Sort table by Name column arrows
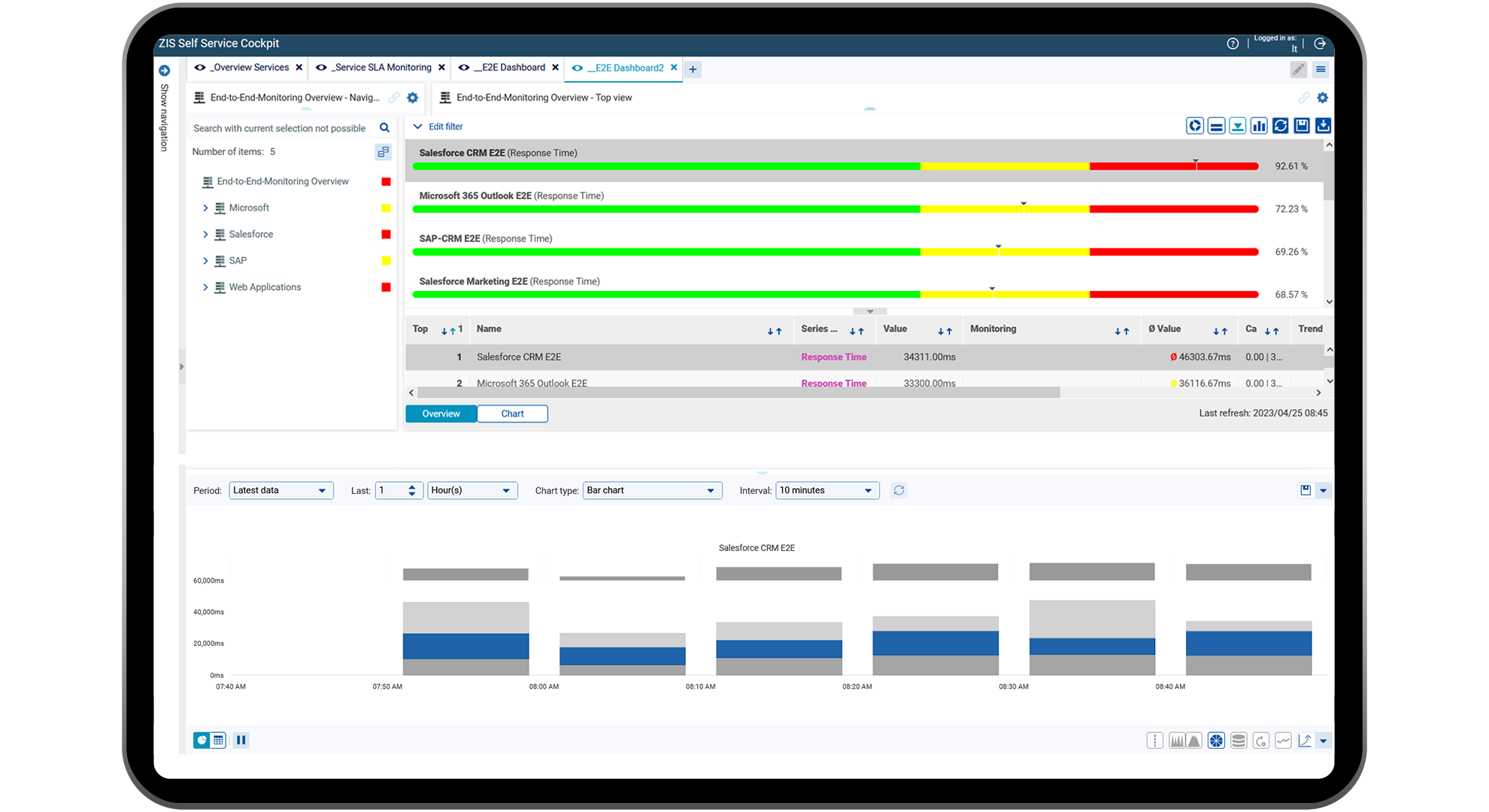Viewport: 1489px width, 812px height. (x=775, y=331)
